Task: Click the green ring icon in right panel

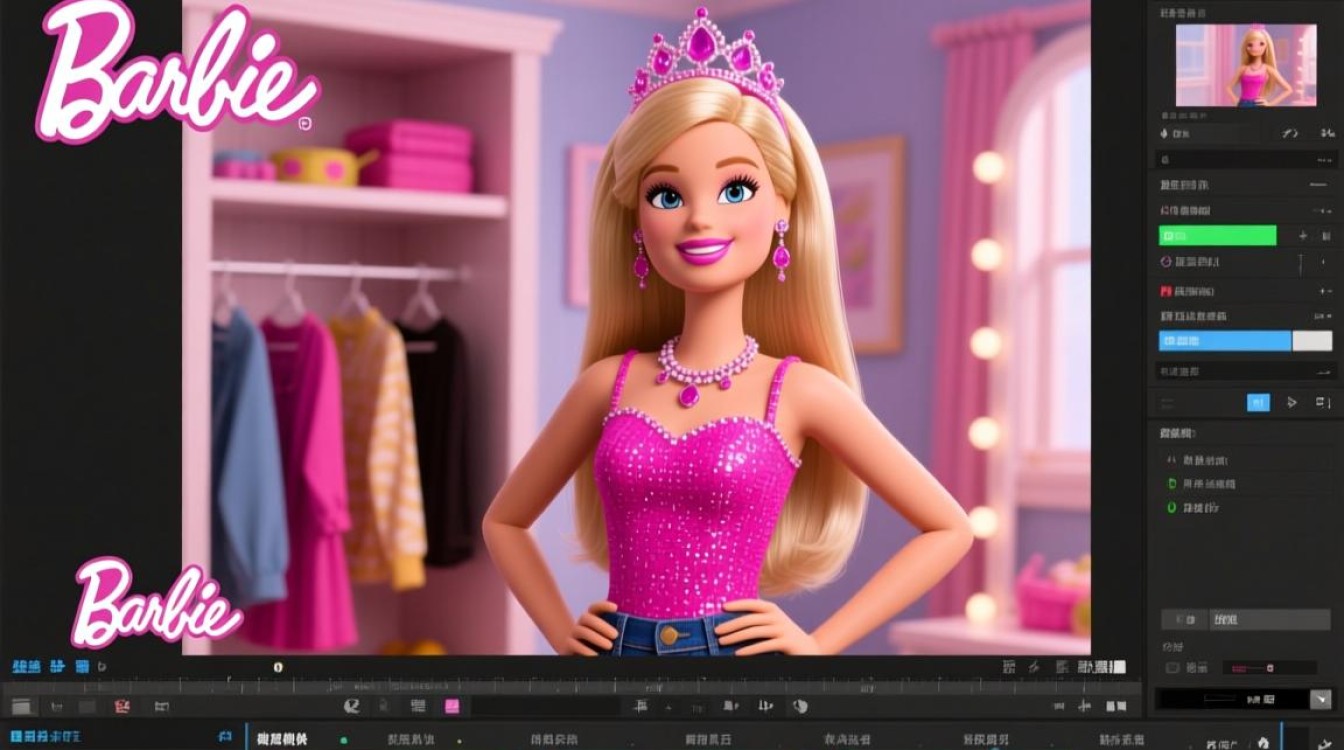Action: point(1172,508)
